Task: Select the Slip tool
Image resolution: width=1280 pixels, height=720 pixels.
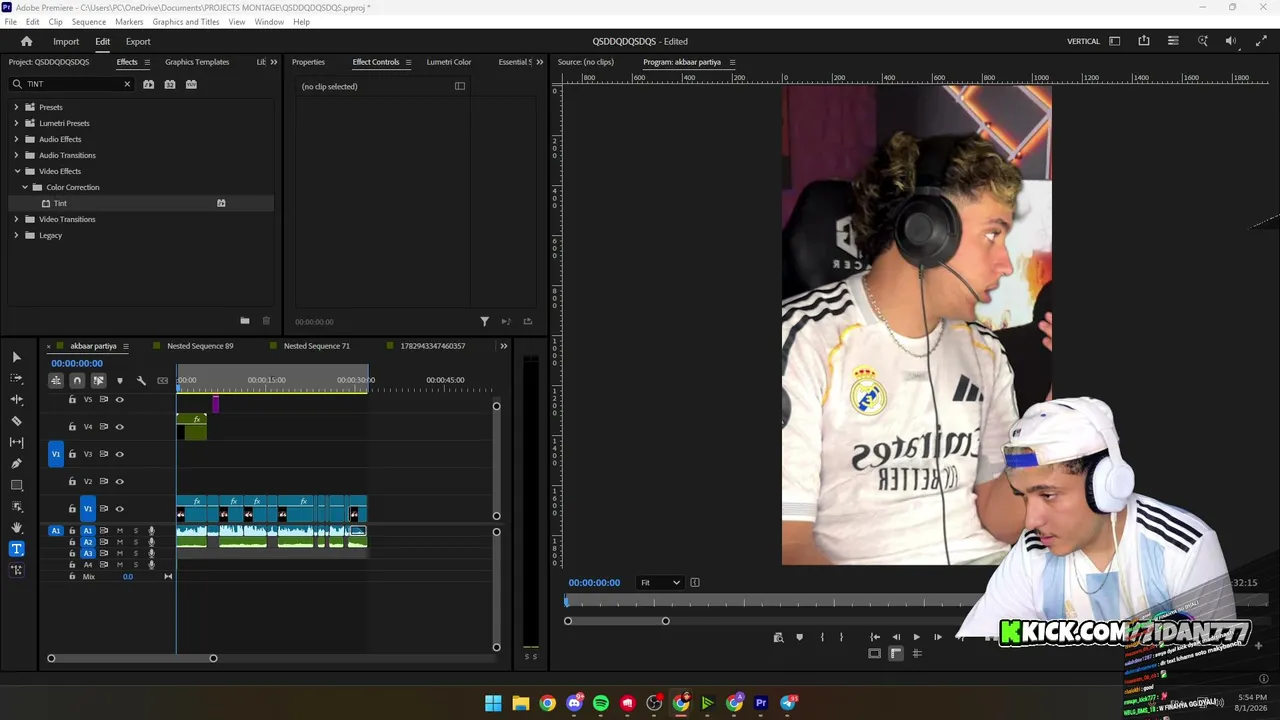Action: (16, 442)
